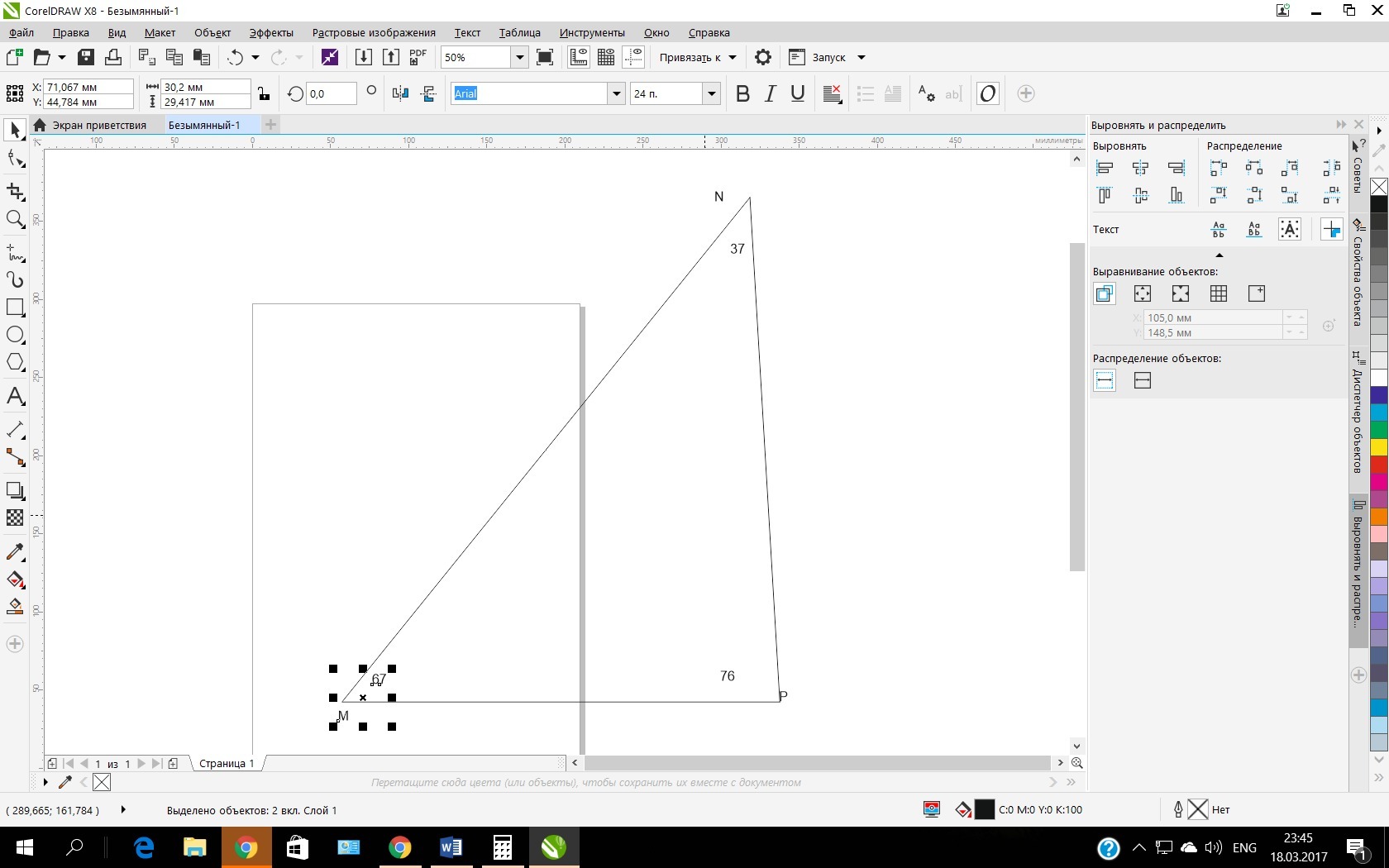Click the red color swatch in palette
The width and height of the screenshot is (1389, 868).
1379,465
